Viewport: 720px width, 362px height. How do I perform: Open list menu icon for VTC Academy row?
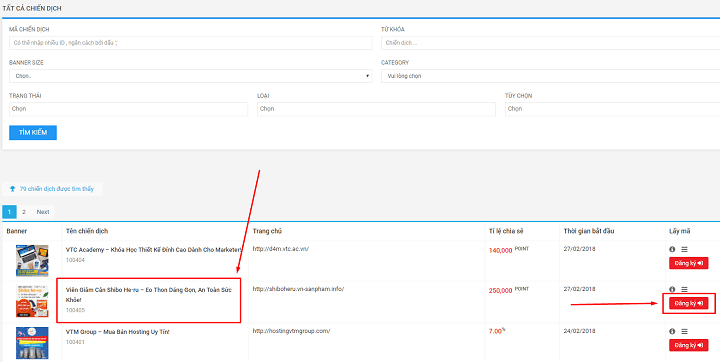(684, 249)
